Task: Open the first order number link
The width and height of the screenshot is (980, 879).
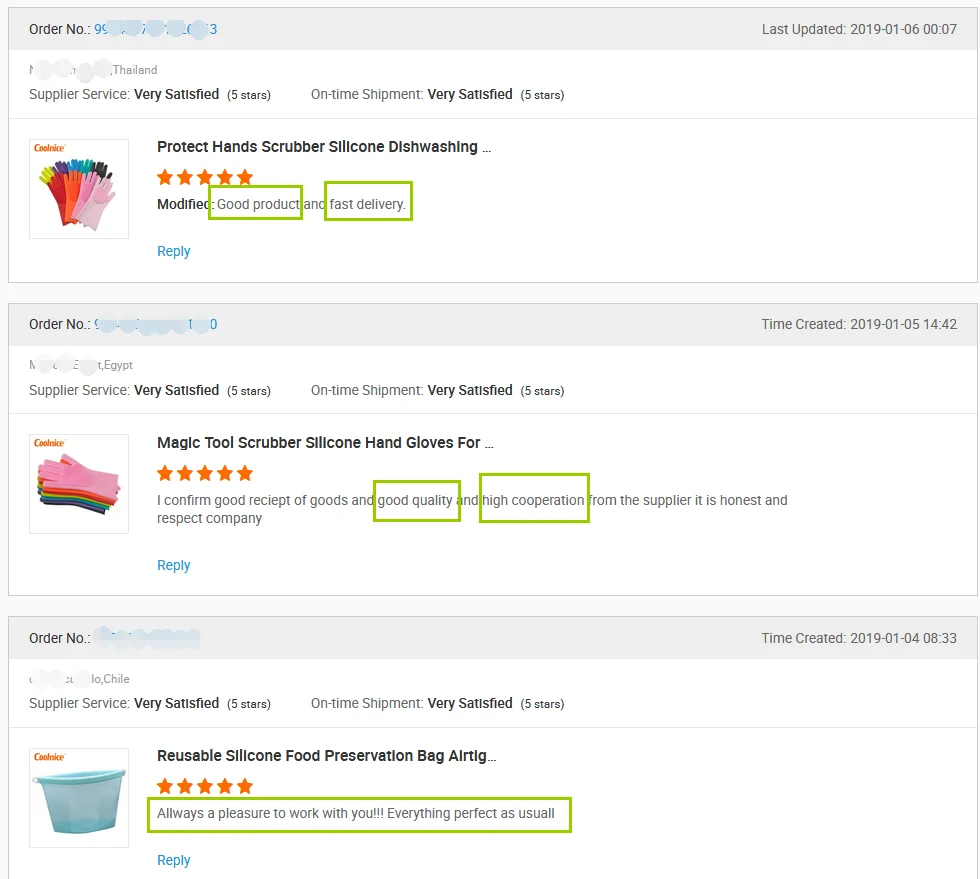Action: [155, 29]
